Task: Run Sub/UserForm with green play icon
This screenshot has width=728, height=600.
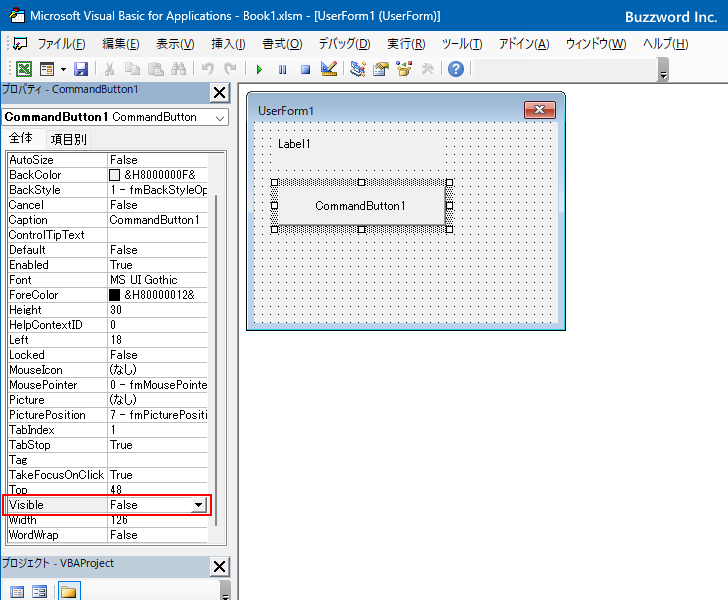Action: click(259, 70)
